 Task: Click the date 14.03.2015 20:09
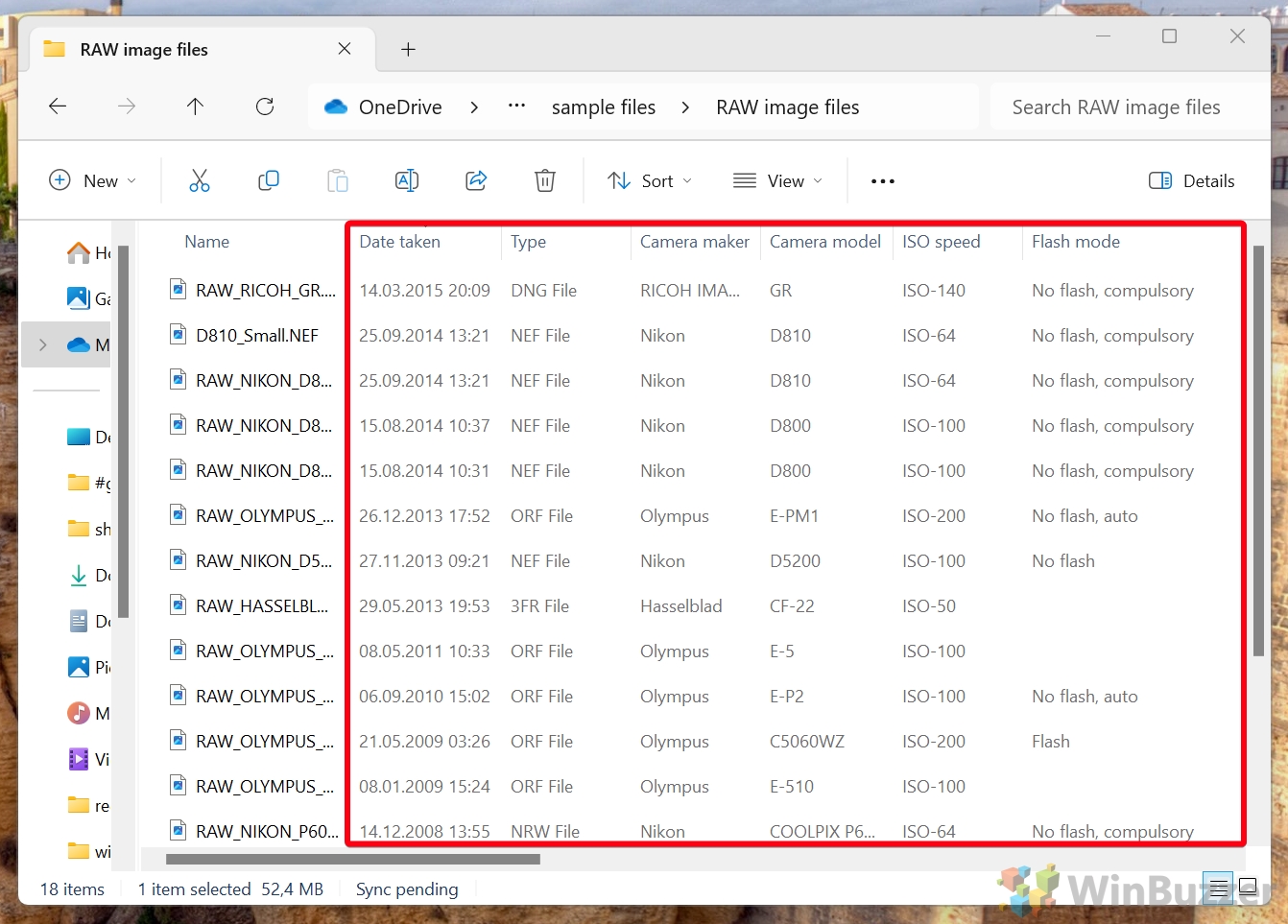point(424,290)
